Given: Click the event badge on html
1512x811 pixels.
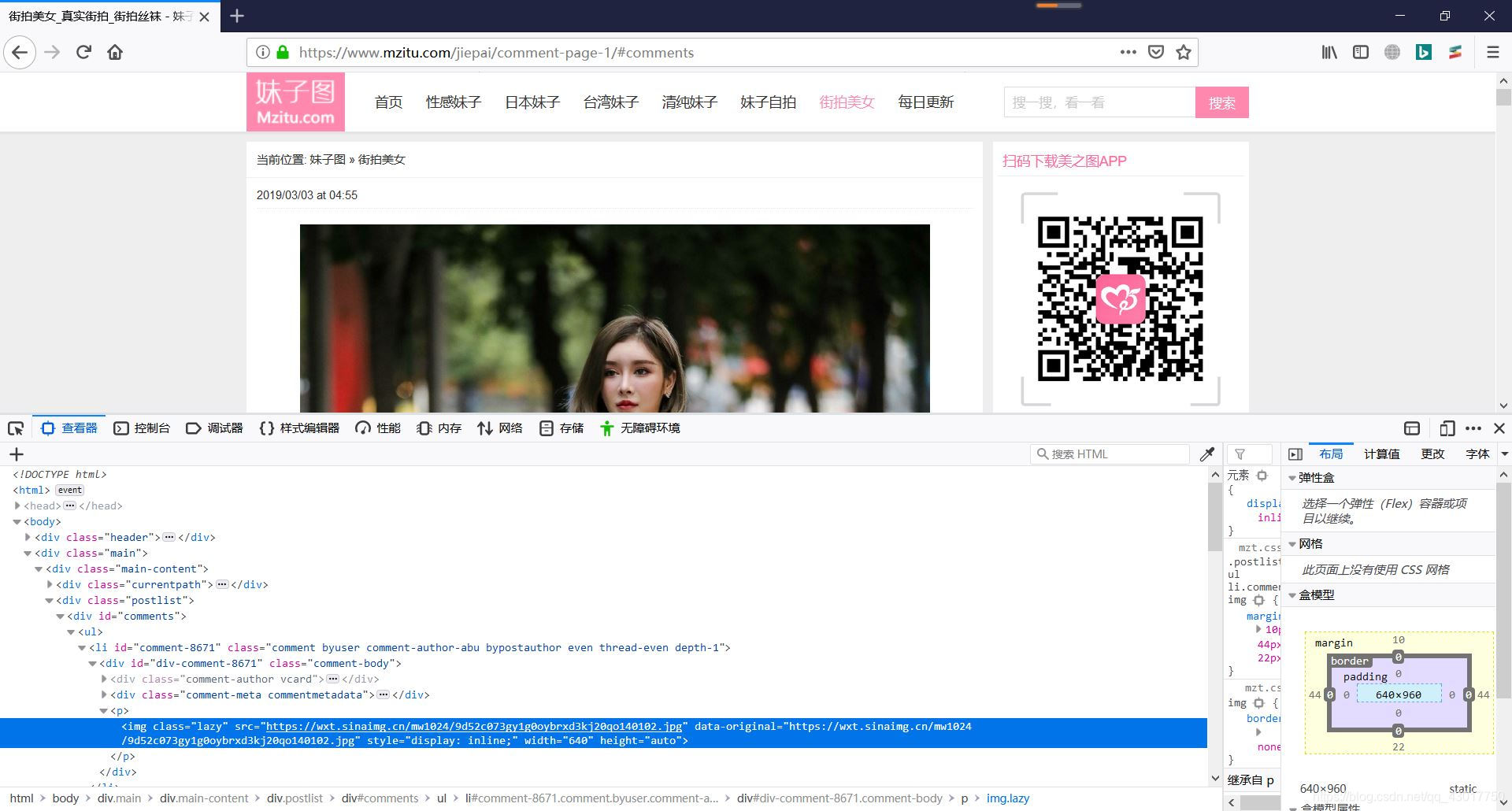Looking at the screenshot, I should pyautogui.click(x=70, y=491).
